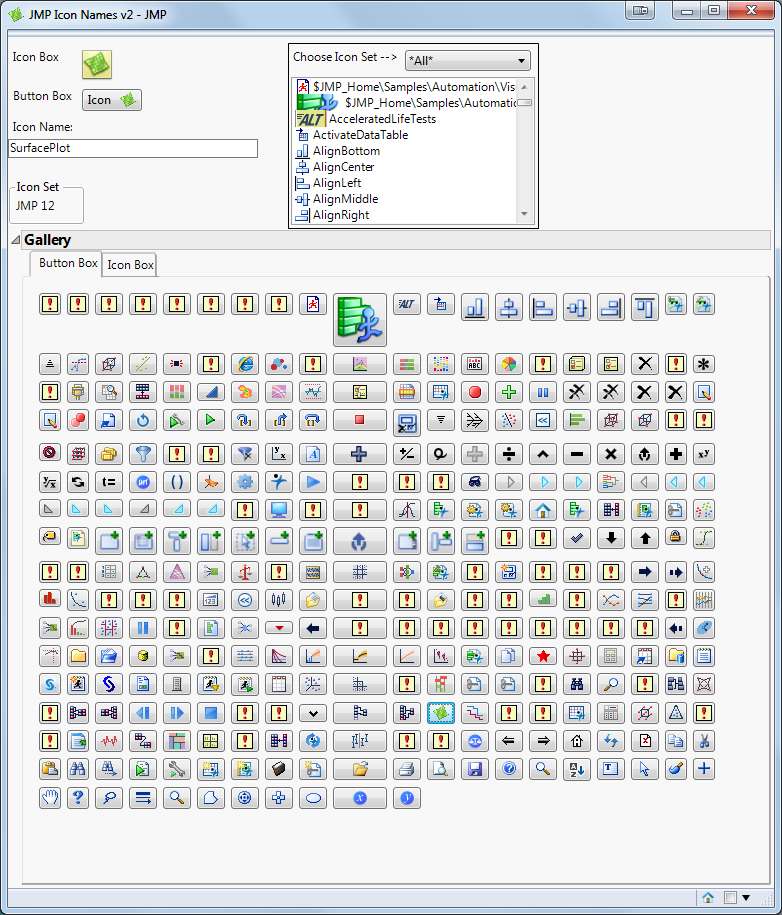Click the printer icon button
Image resolution: width=782 pixels, height=915 pixels.
407,769
